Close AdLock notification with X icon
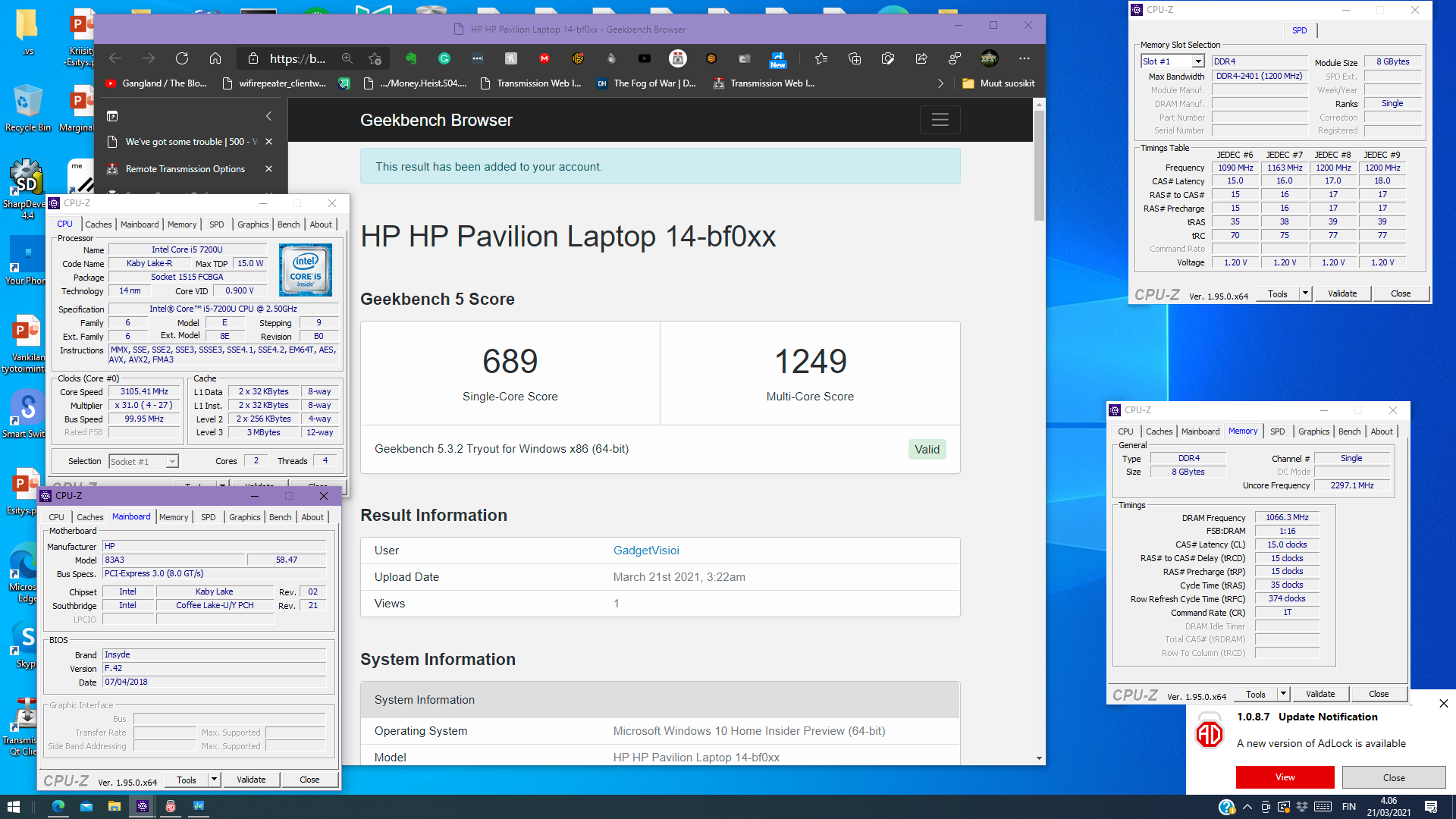Image resolution: width=1456 pixels, height=819 pixels. tap(1443, 704)
